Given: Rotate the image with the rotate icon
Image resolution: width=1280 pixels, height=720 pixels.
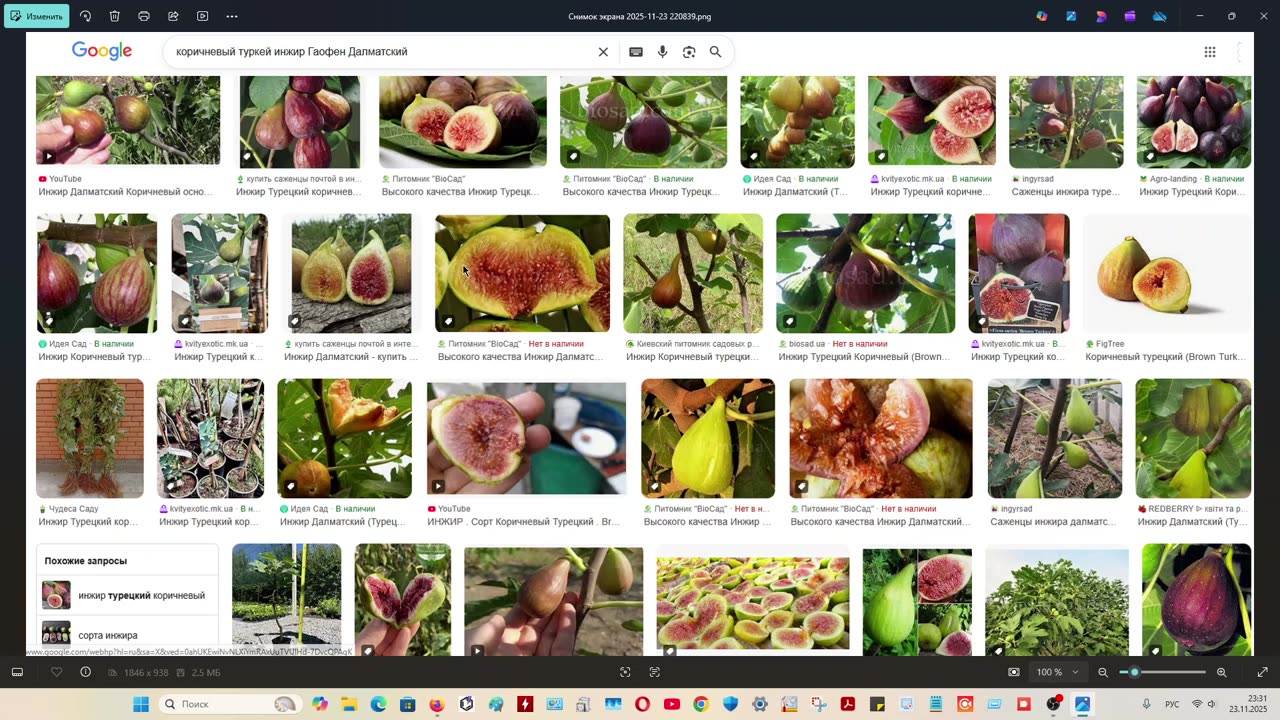Looking at the screenshot, I should (x=85, y=16).
